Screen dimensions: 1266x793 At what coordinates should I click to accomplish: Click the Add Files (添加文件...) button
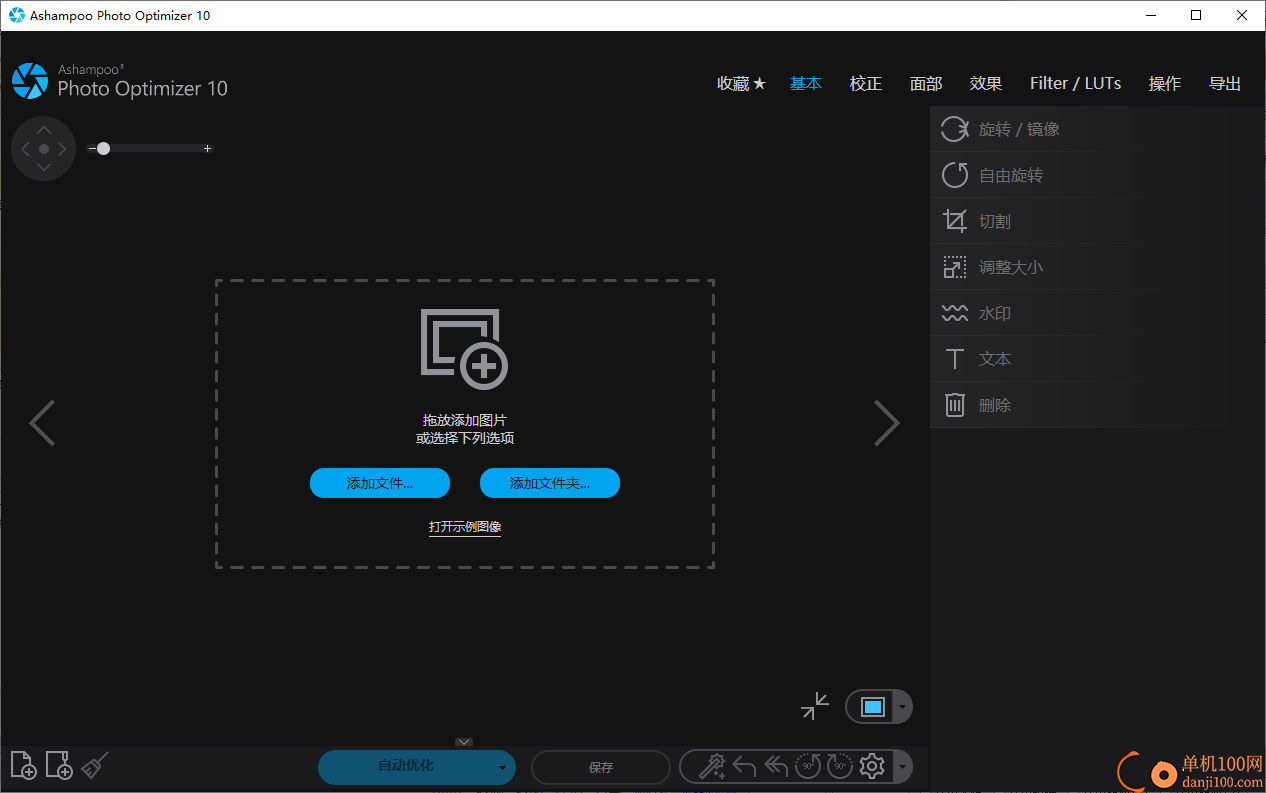click(380, 483)
